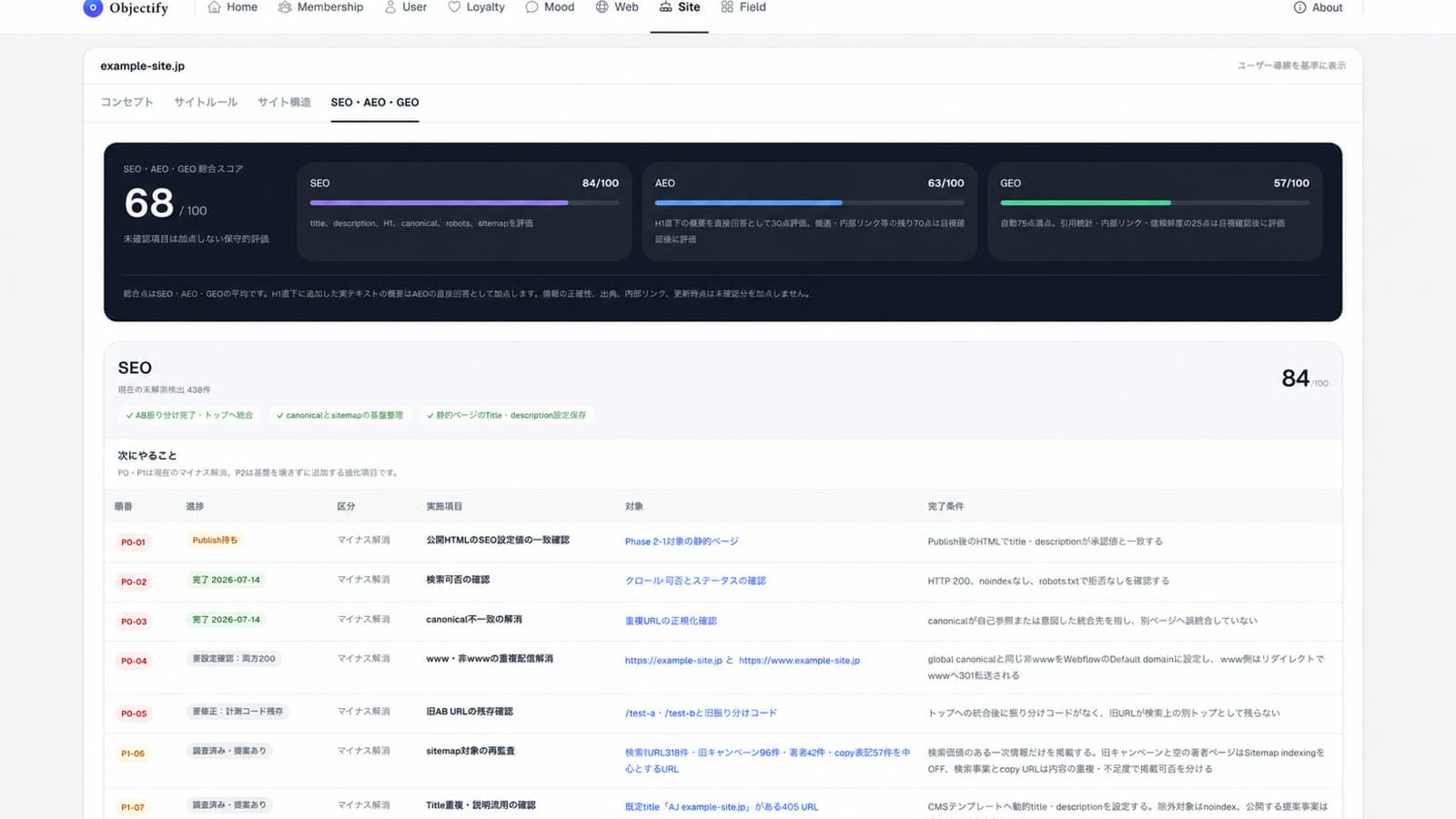Click the P0-03 priority badge
The width and height of the screenshot is (1456, 819).
pos(133,622)
